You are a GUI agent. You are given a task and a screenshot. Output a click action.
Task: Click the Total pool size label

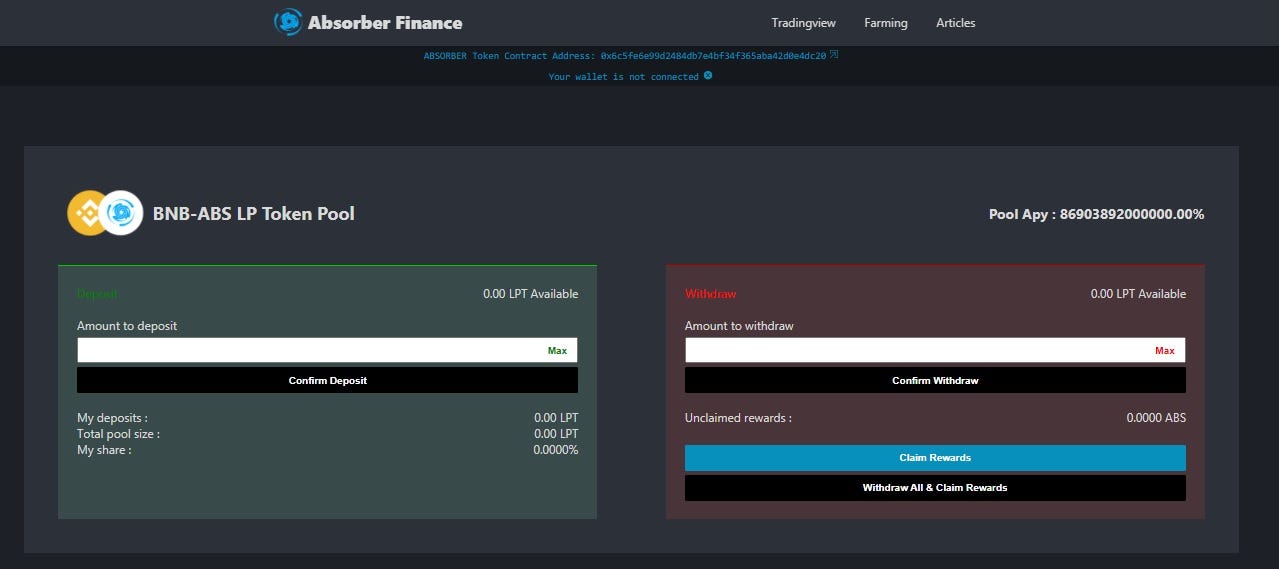click(x=118, y=434)
